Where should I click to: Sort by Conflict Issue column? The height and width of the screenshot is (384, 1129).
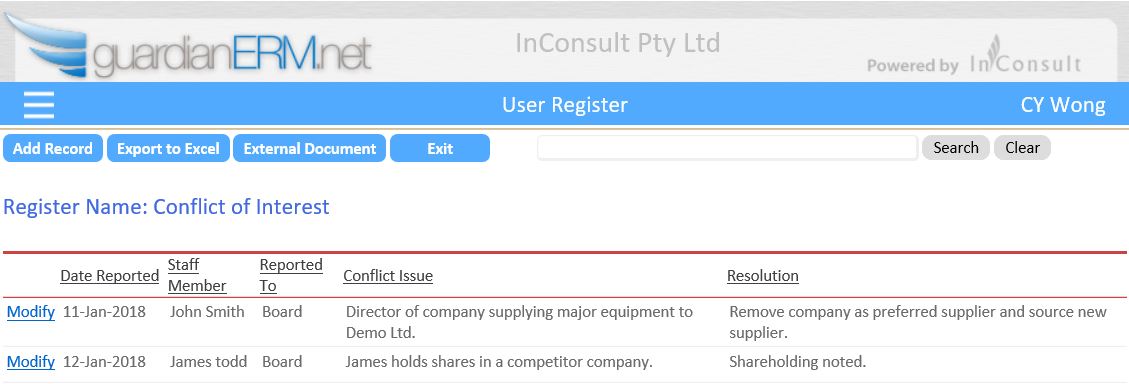click(x=388, y=276)
